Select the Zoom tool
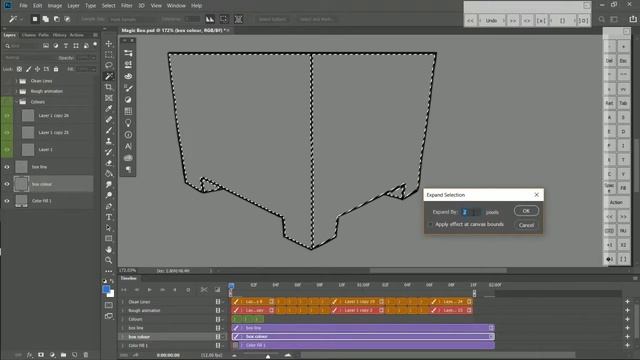The image size is (640, 360). click(x=109, y=260)
